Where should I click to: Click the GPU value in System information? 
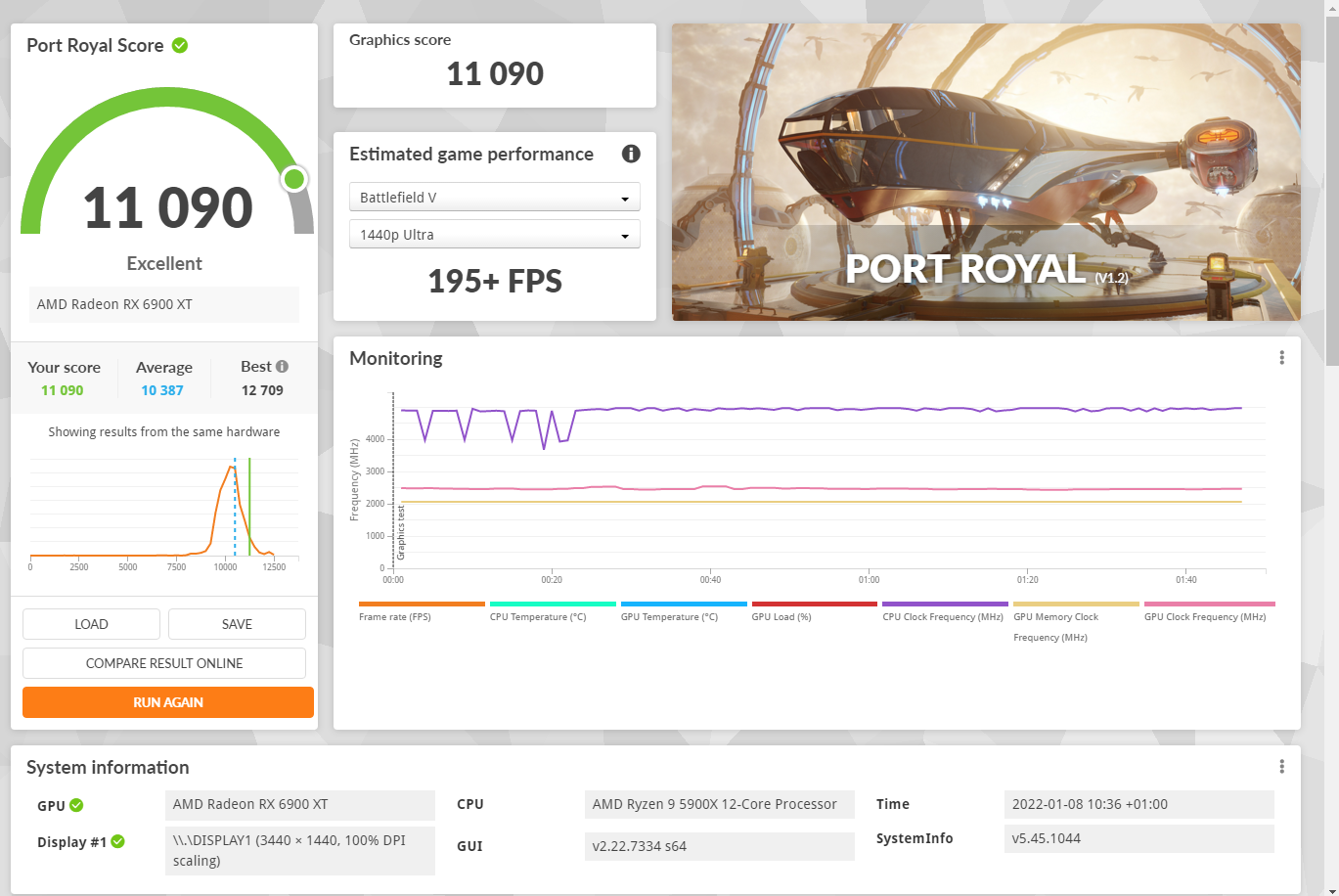pos(300,804)
